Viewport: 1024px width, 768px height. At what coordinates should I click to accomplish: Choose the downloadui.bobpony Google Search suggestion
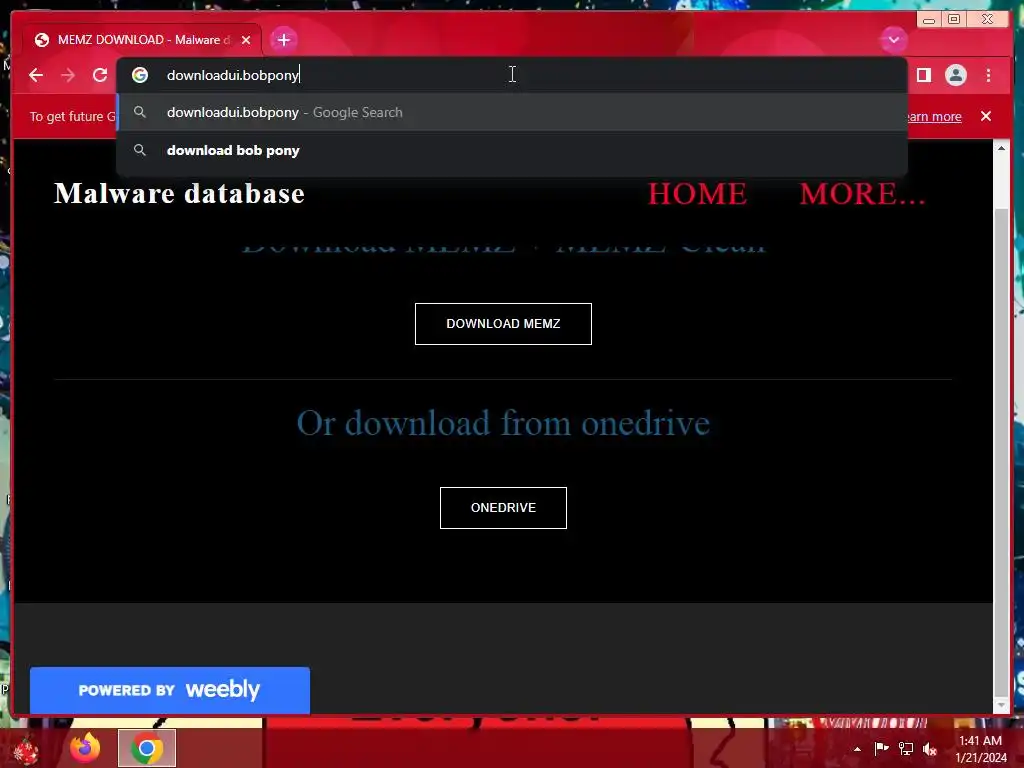coord(512,112)
